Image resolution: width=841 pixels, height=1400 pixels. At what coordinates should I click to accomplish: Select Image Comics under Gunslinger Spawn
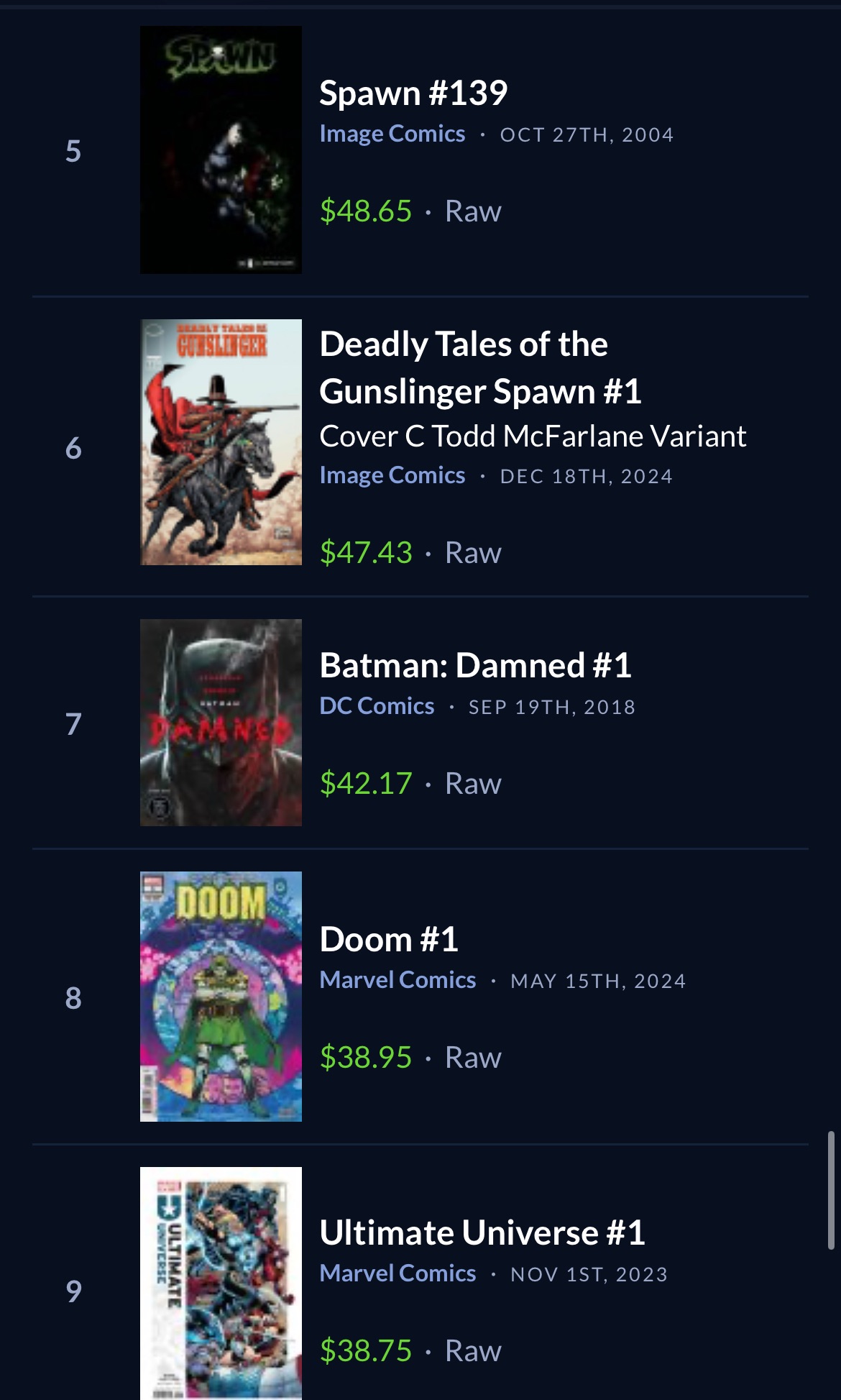click(x=392, y=476)
